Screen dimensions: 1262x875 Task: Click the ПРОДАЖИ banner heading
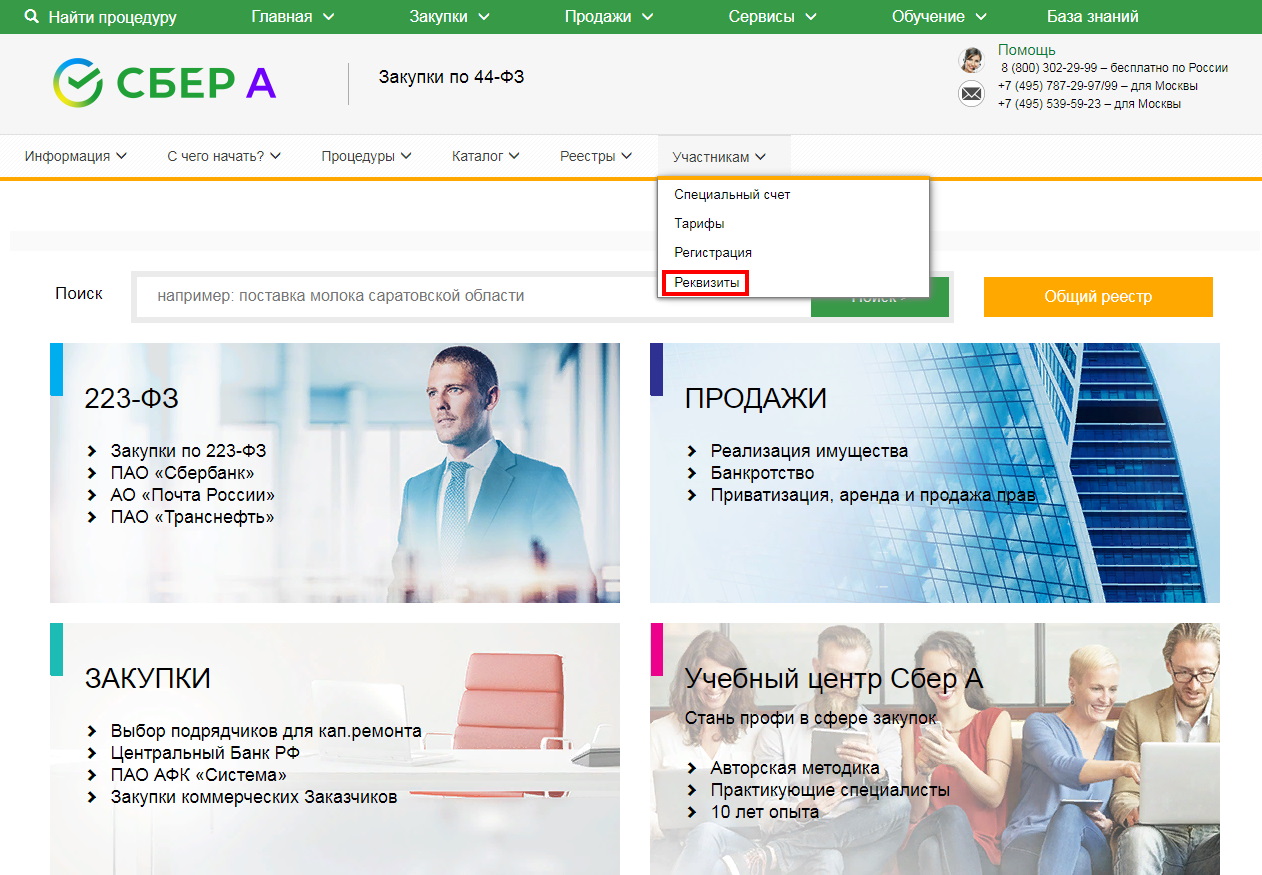click(755, 399)
